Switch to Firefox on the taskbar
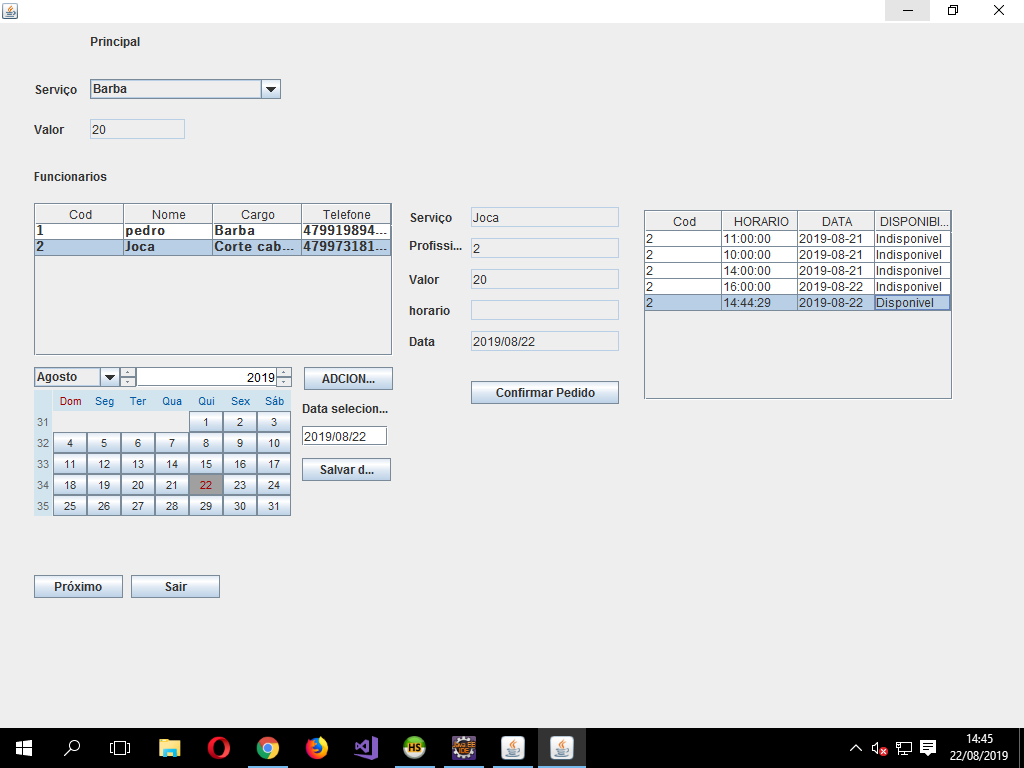The width and height of the screenshot is (1024, 768). [317, 748]
